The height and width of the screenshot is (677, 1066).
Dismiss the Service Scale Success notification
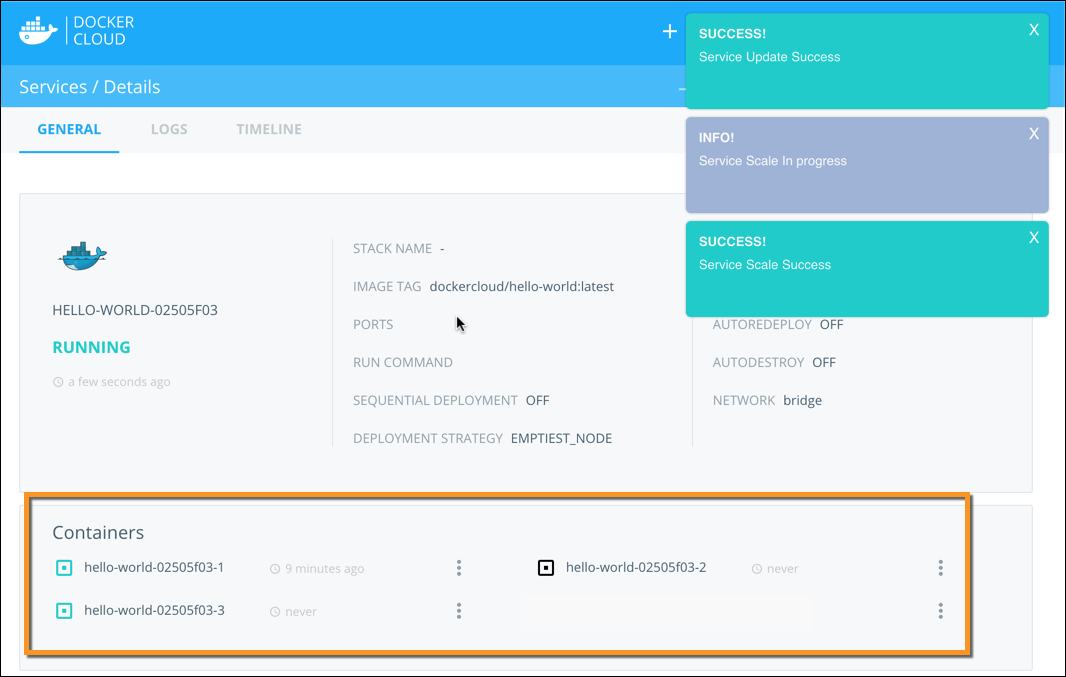pyautogui.click(x=1034, y=238)
